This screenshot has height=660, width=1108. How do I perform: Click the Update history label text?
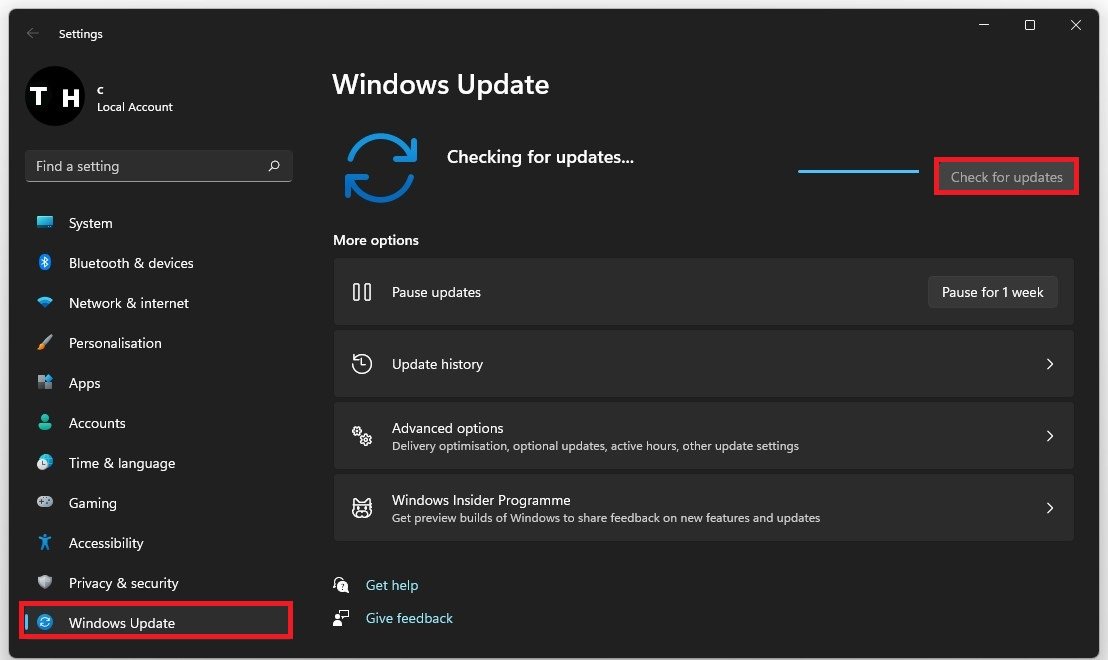437,364
